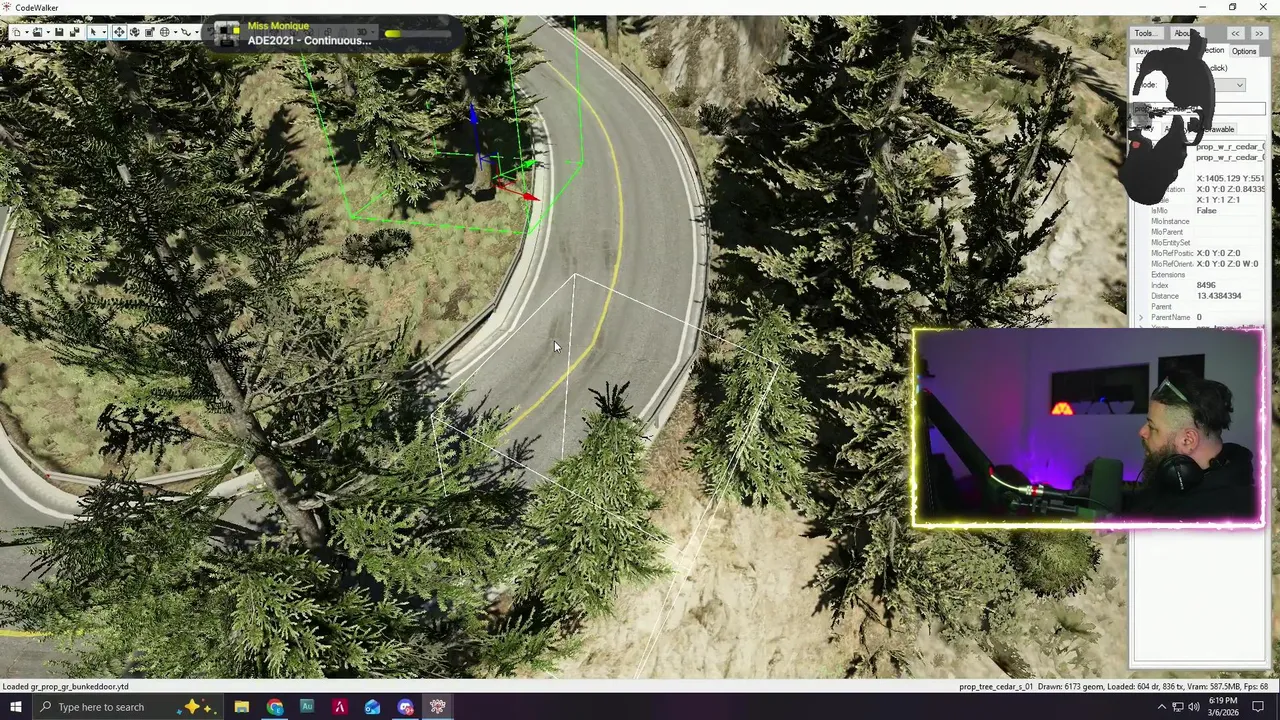
Task: Click the ADE2021 song title overlay
Action: coord(309,40)
